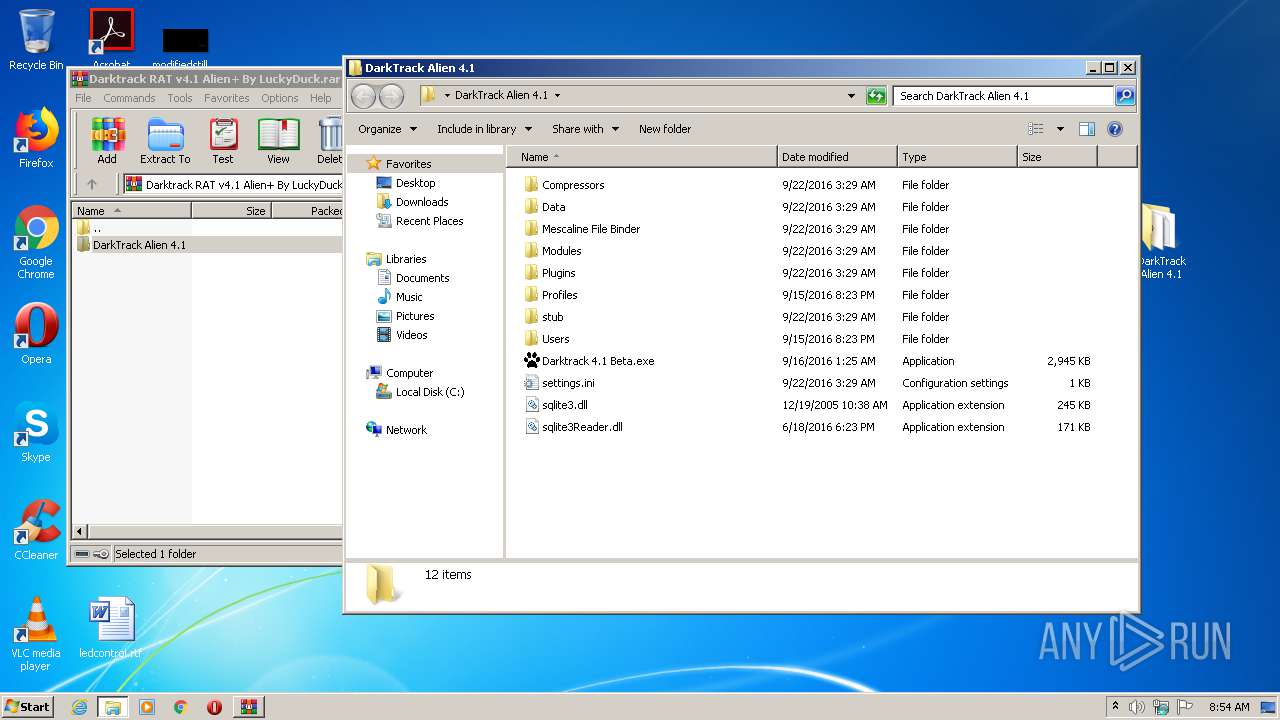The width and height of the screenshot is (1280, 720).
Task: Open WinRAR Help menu
Action: (x=320, y=98)
